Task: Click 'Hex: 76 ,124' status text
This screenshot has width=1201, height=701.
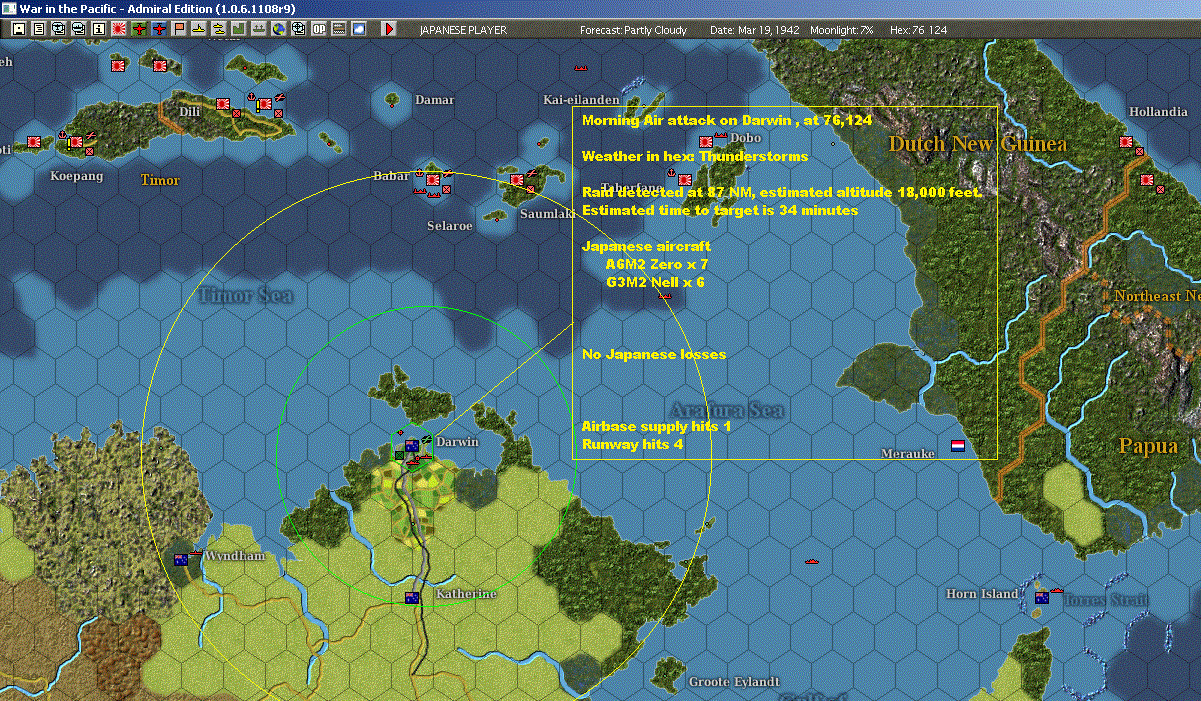Action: pos(916,30)
